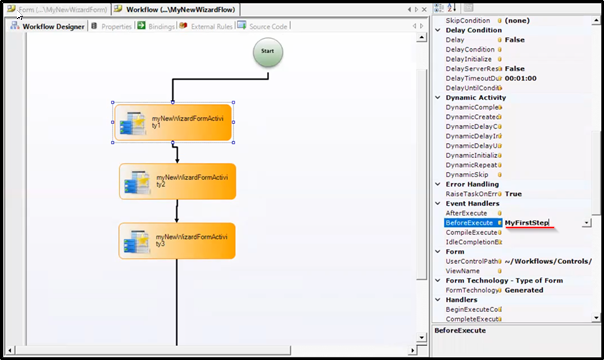Click the yellow marker beside ViewName
604x360 pixels.
[x=500, y=271]
